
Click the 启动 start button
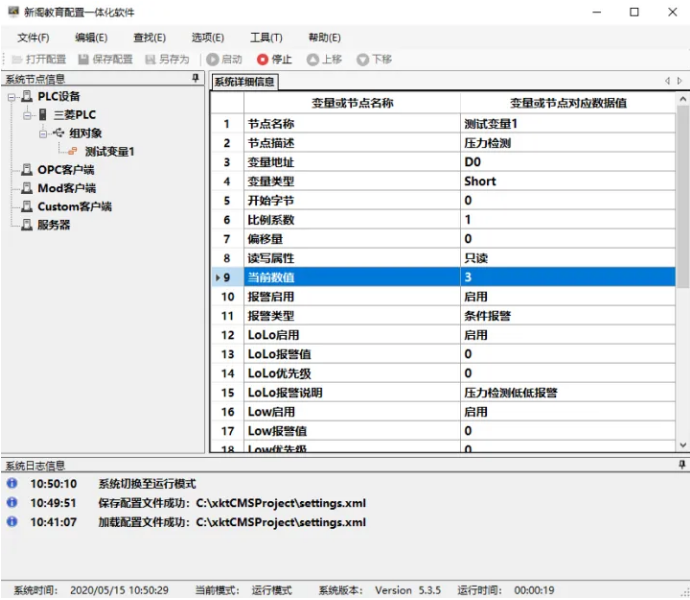click(x=224, y=59)
